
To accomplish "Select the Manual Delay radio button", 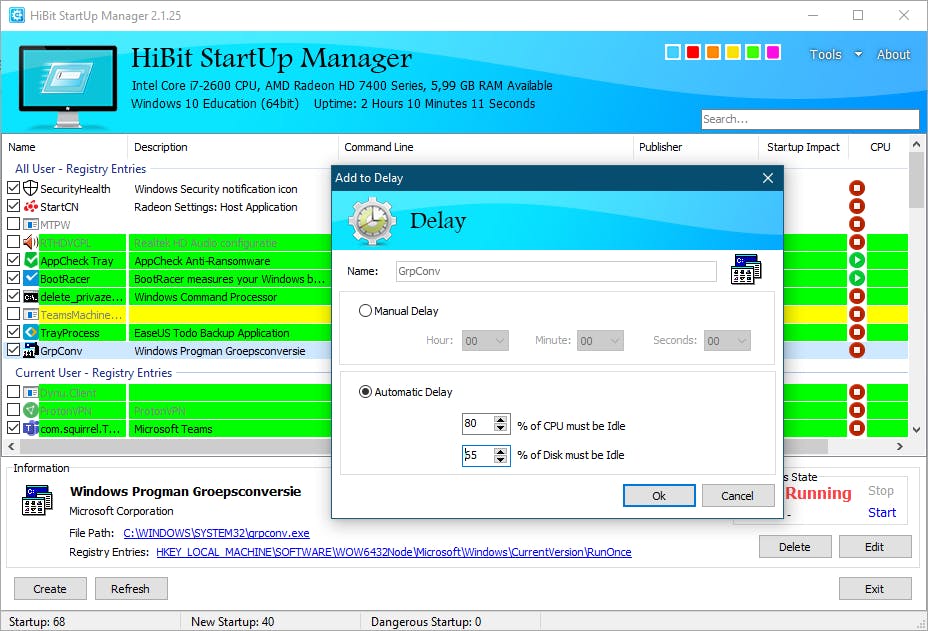I will coord(365,311).
